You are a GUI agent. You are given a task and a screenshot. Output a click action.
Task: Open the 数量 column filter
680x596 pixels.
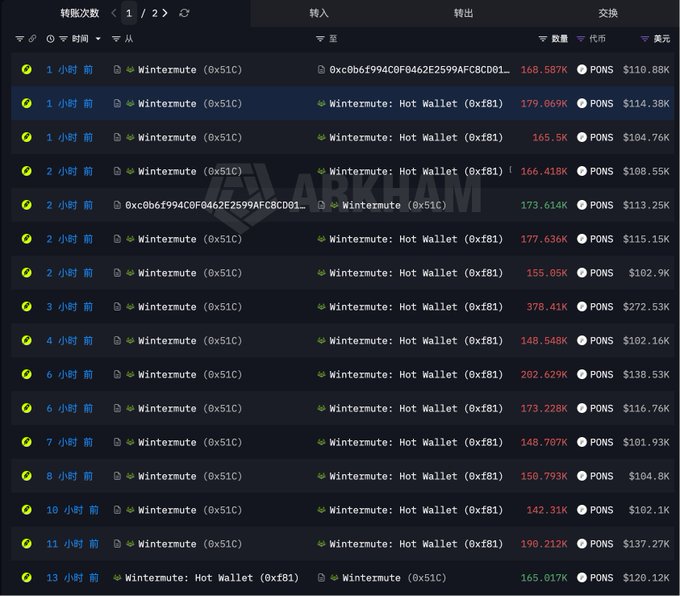(543, 39)
